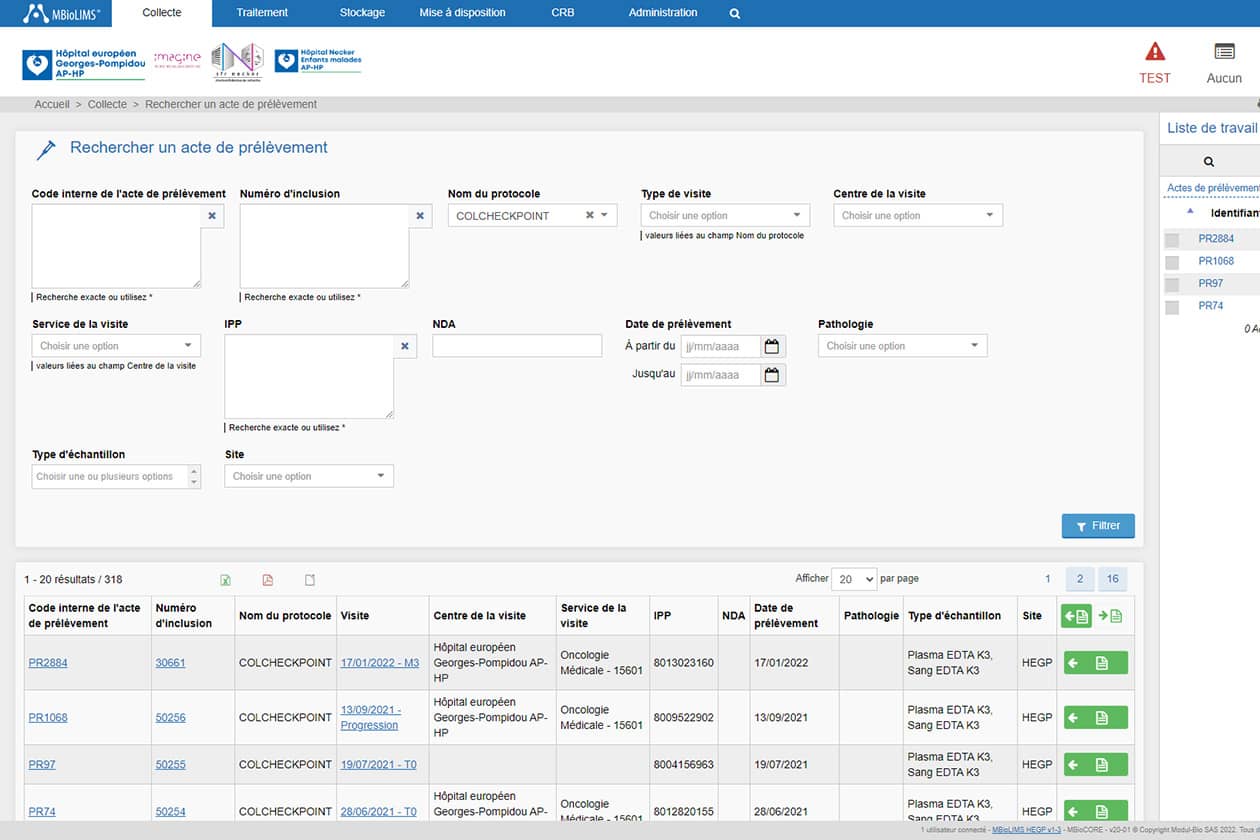Viewport: 1260px width, 840px height.
Task: Open calendar for À partir du date
Action: (772, 346)
